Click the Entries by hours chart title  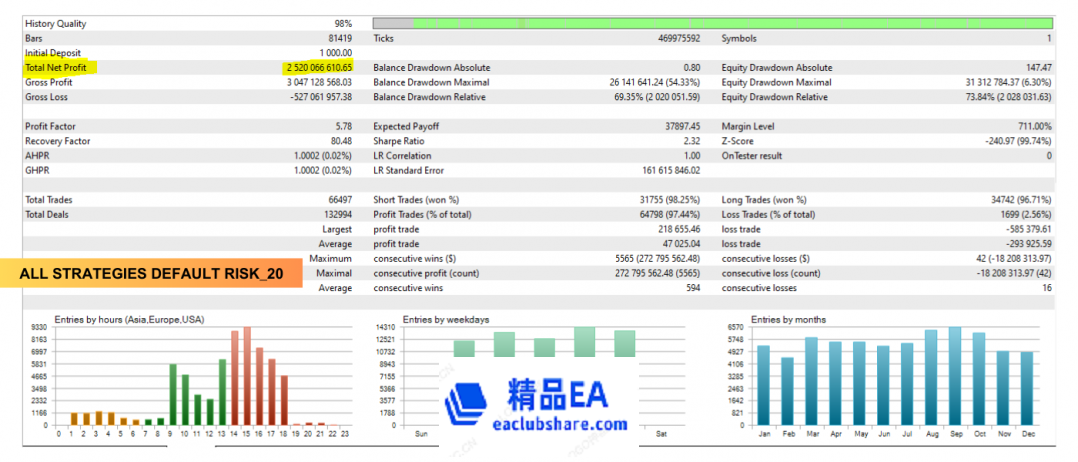click(x=129, y=320)
